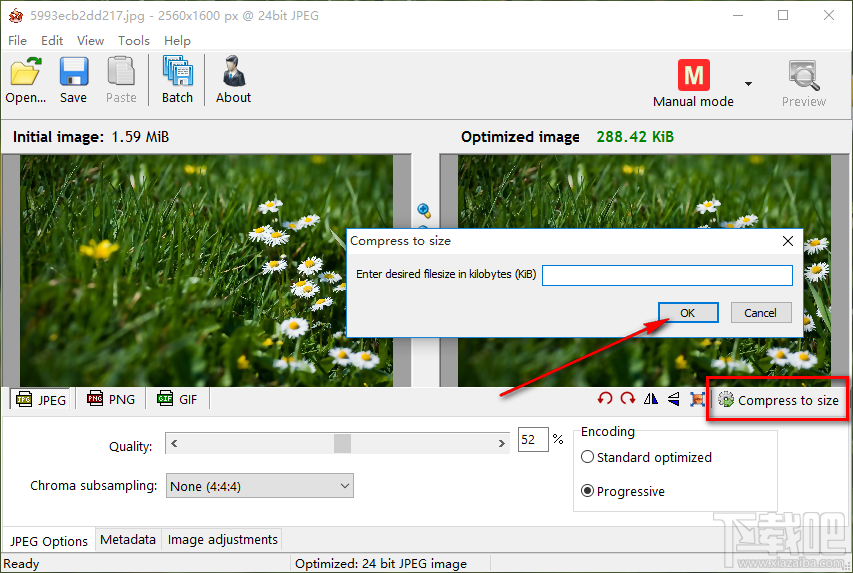Open the Tools menu
The image size is (853, 573).
pos(134,41)
